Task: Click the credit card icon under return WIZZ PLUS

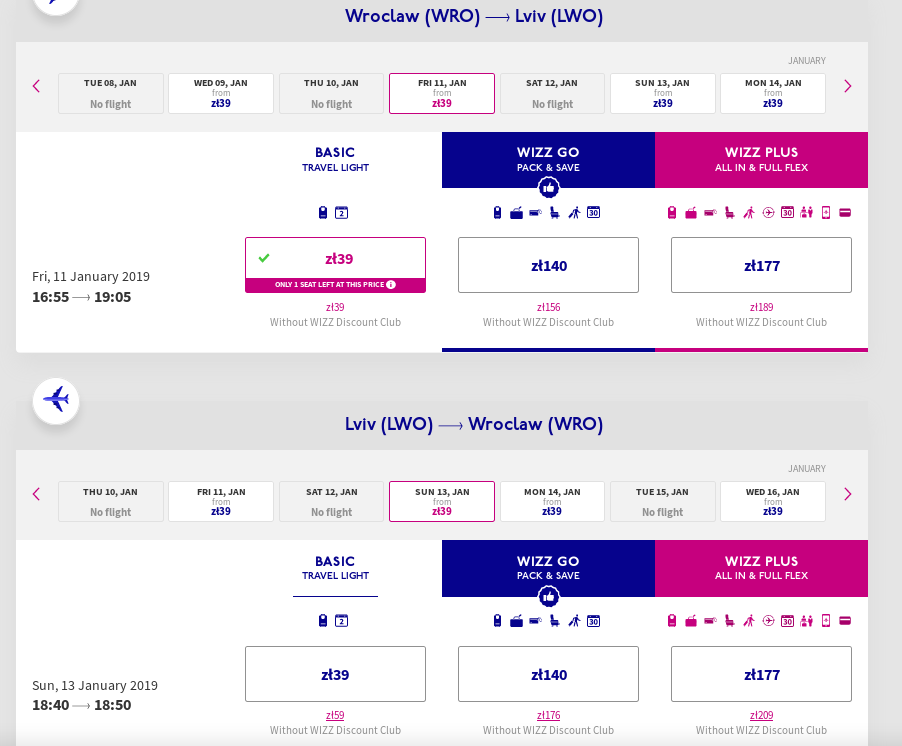Action: (845, 621)
